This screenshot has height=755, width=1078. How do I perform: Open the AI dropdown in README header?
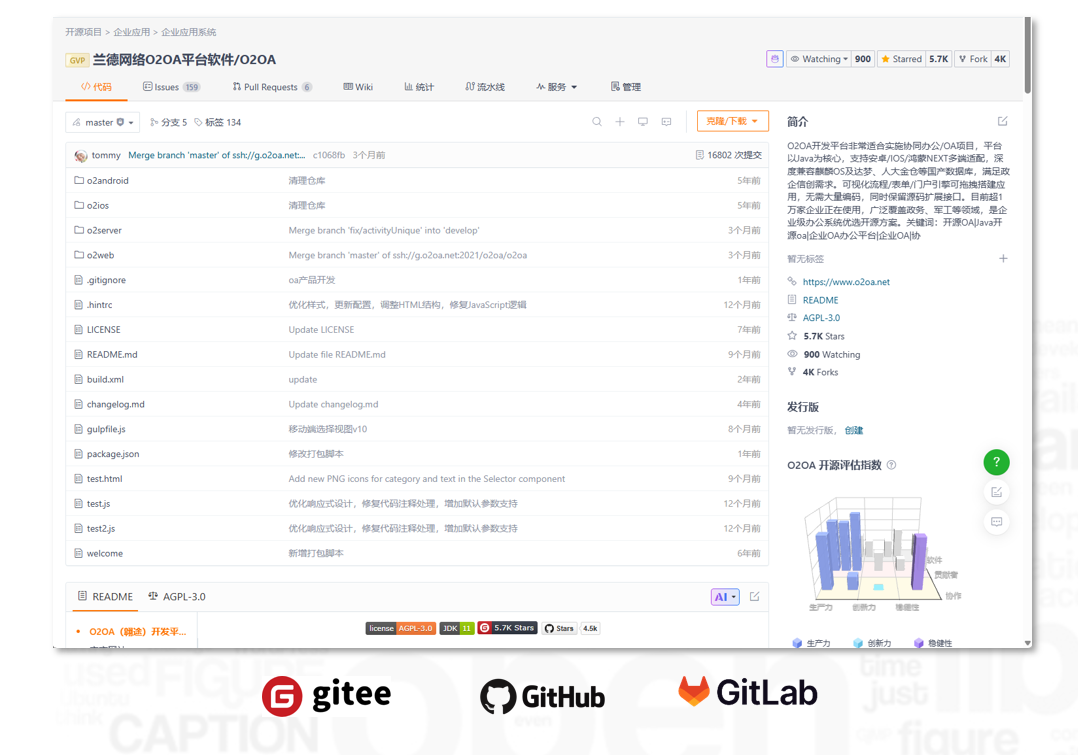[x=725, y=597]
